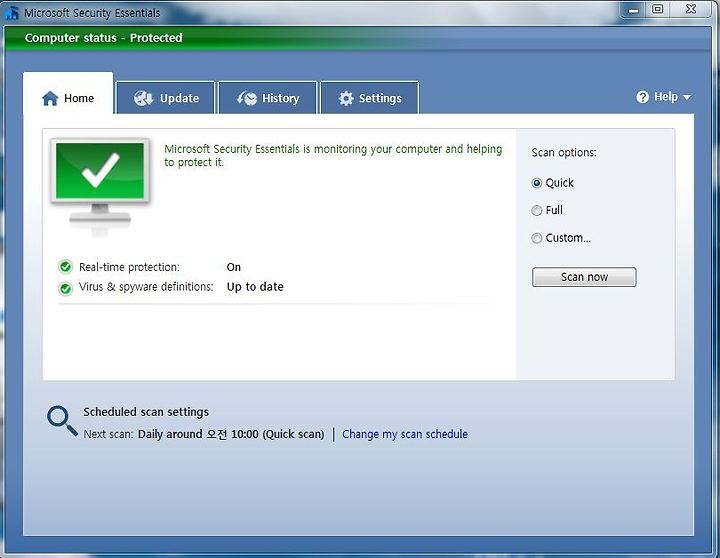Click the scheduled scan magnifying glass icon

click(62, 421)
